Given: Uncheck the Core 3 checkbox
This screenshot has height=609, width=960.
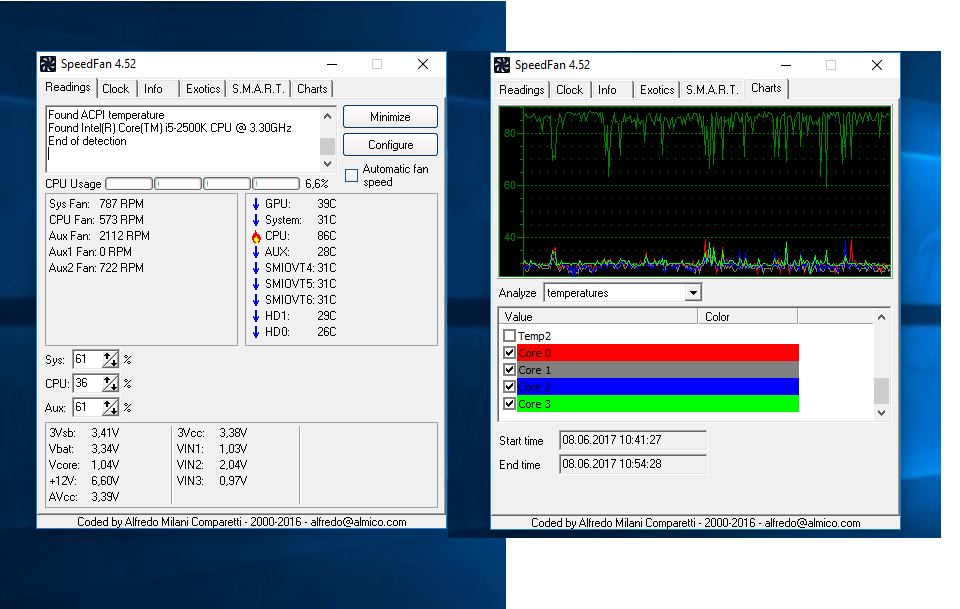Looking at the screenshot, I should coord(509,404).
